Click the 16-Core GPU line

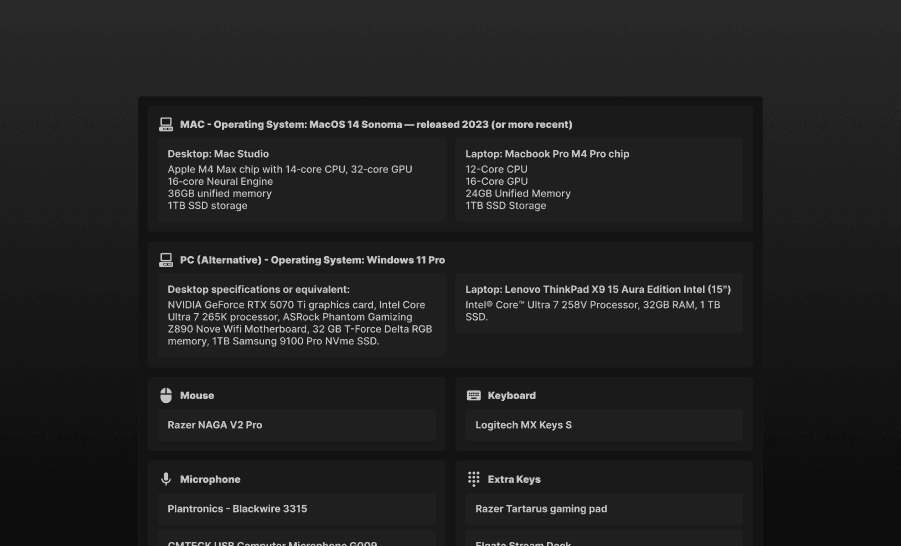(x=496, y=181)
